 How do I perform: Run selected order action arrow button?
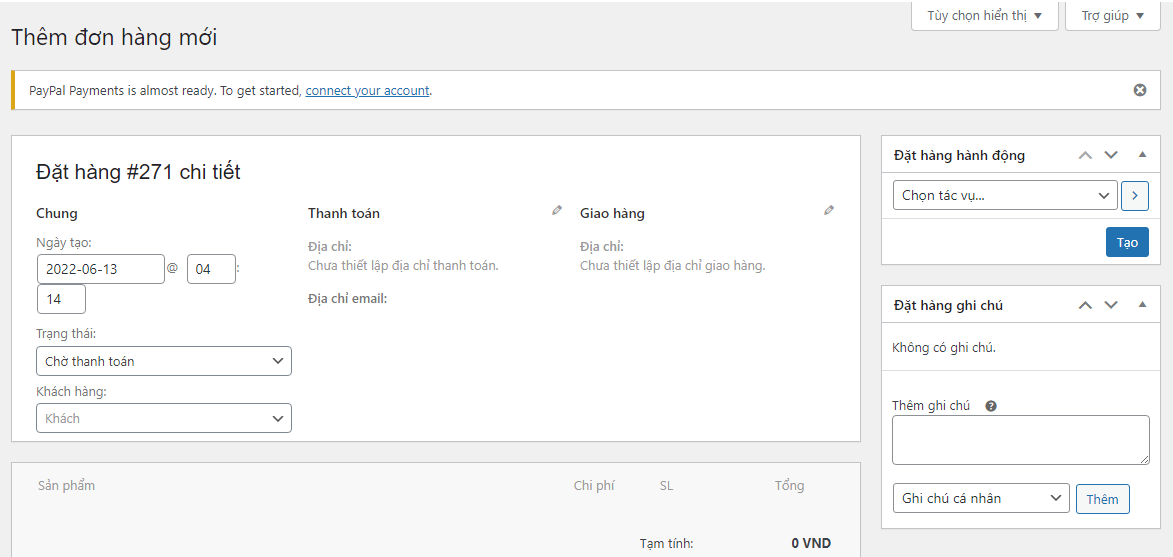pyautogui.click(x=1134, y=196)
